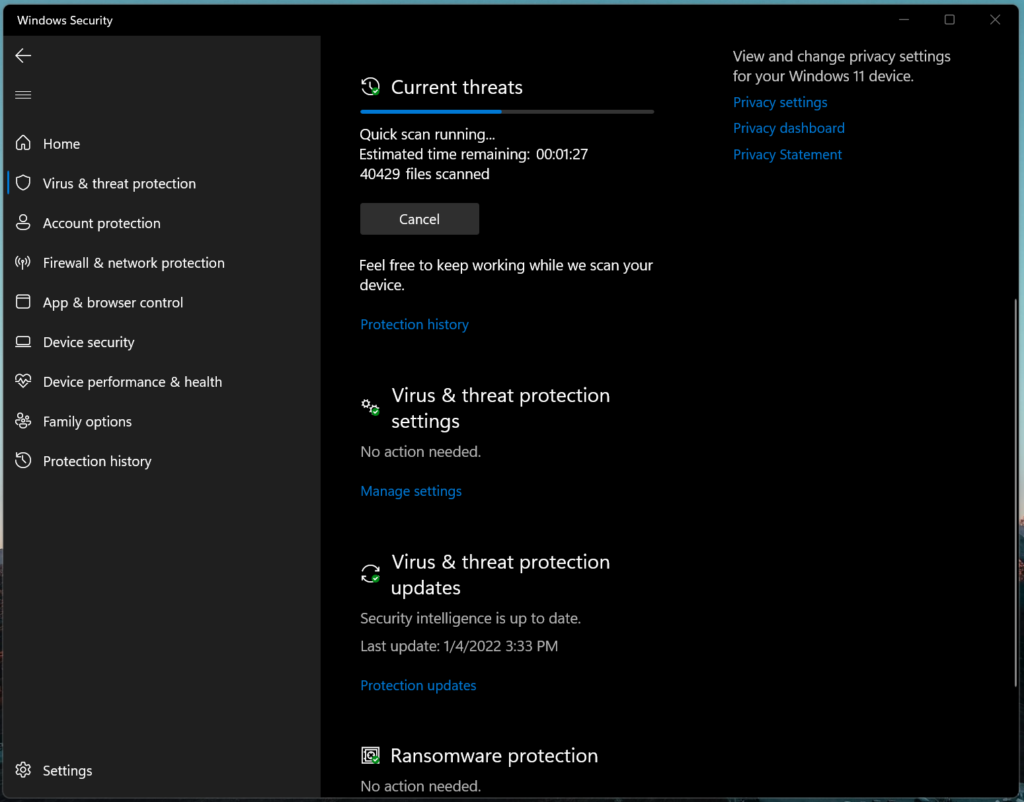Click "Estimated time remaining: 00:01:27" text
This screenshot has width=1024, height=802.
pos(473,154)
